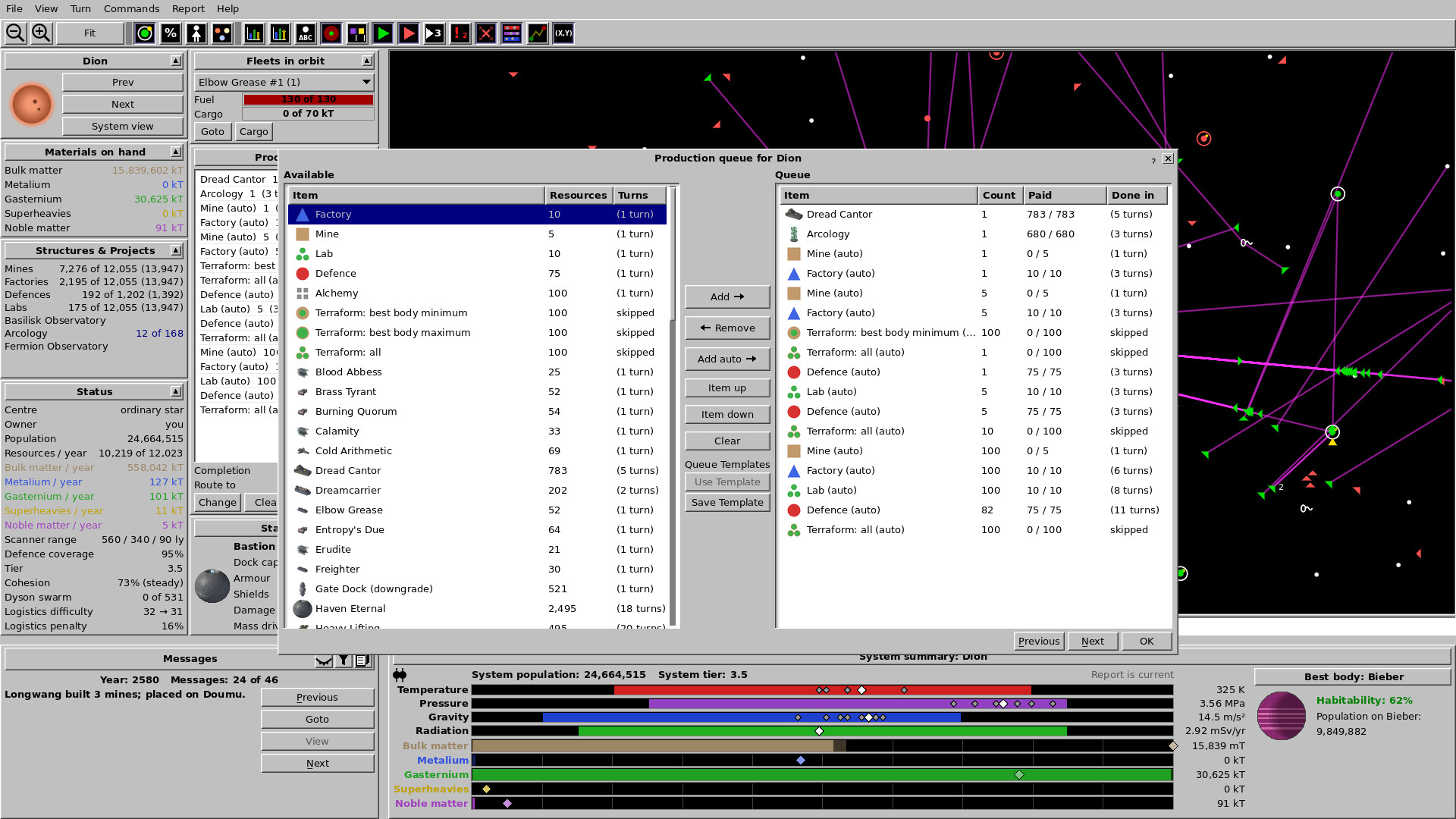Click the message log documents icon
The height and width of the screenshot is (819, 1456).
coord(363,660)
